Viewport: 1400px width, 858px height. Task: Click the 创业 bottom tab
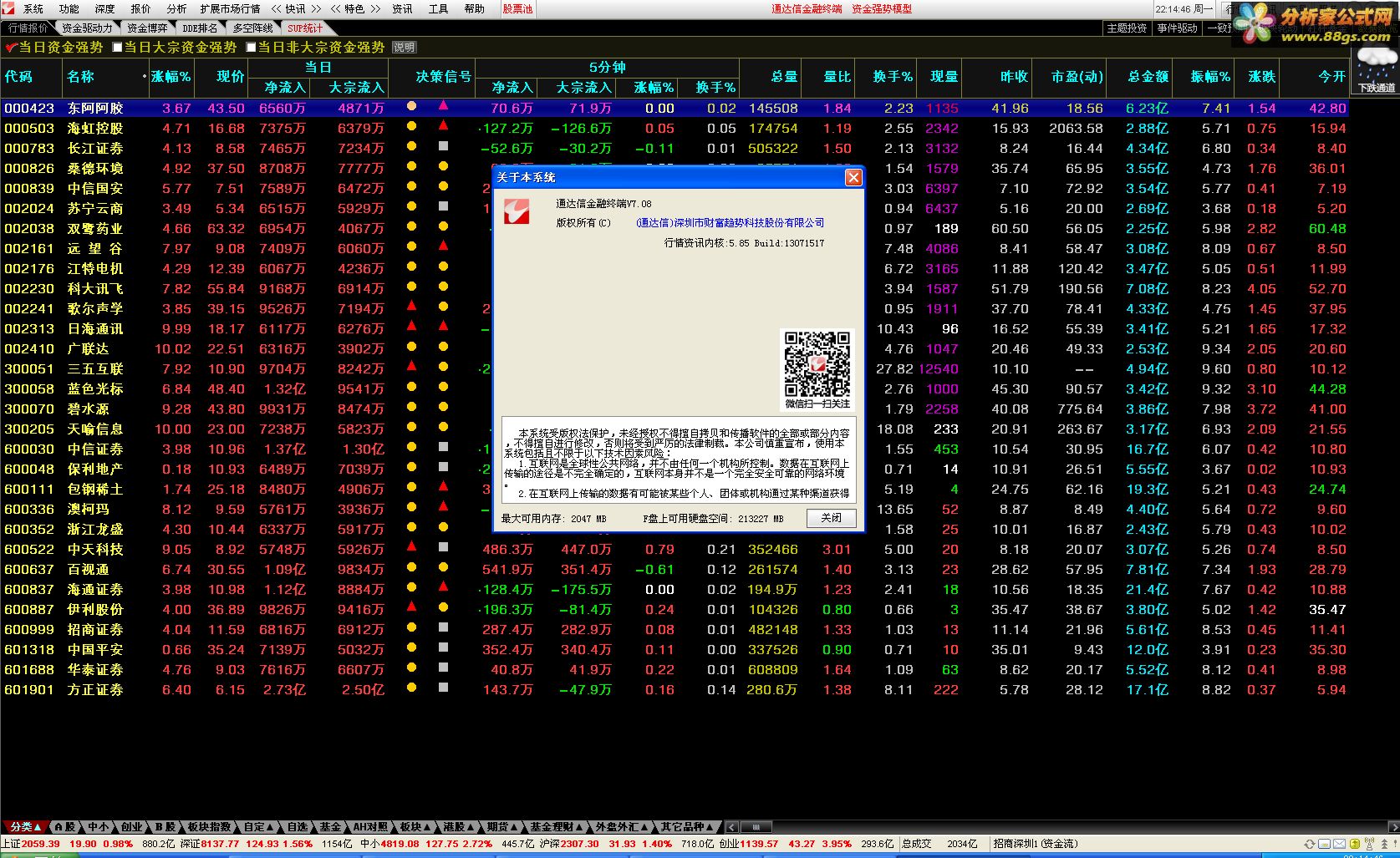point(131,827)
